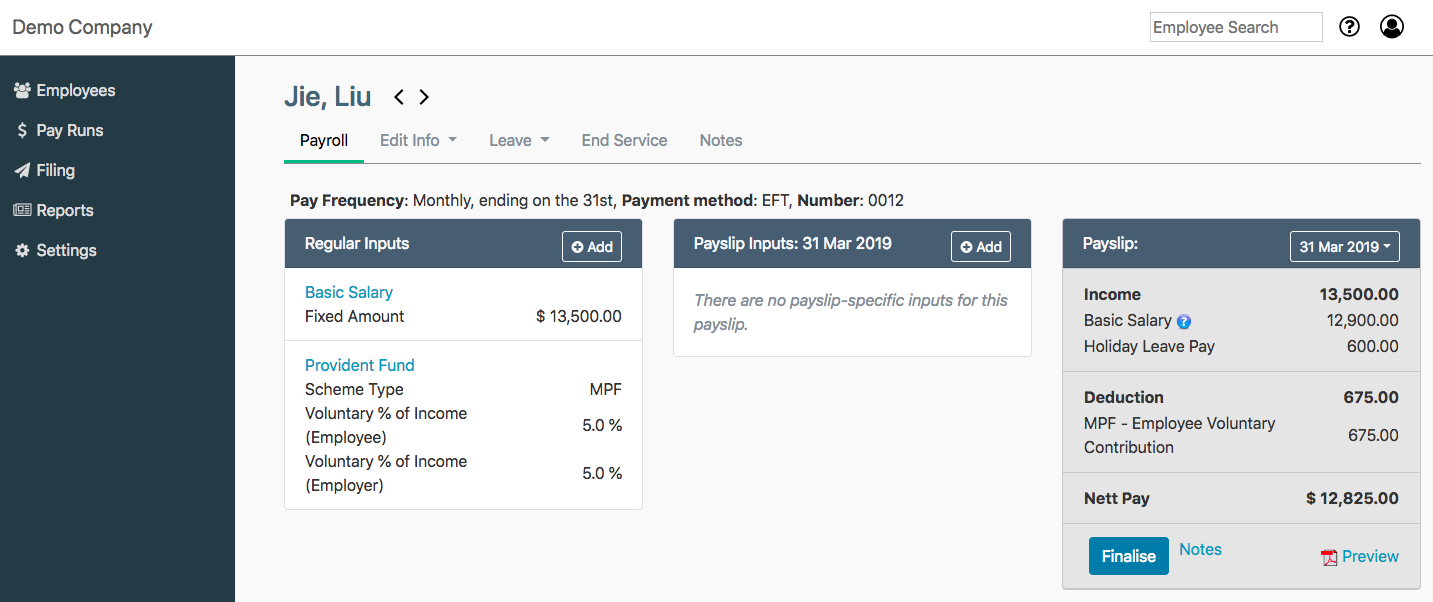
Task: Expand the Edit Info dropdown
Action: (x=418, y=140)
